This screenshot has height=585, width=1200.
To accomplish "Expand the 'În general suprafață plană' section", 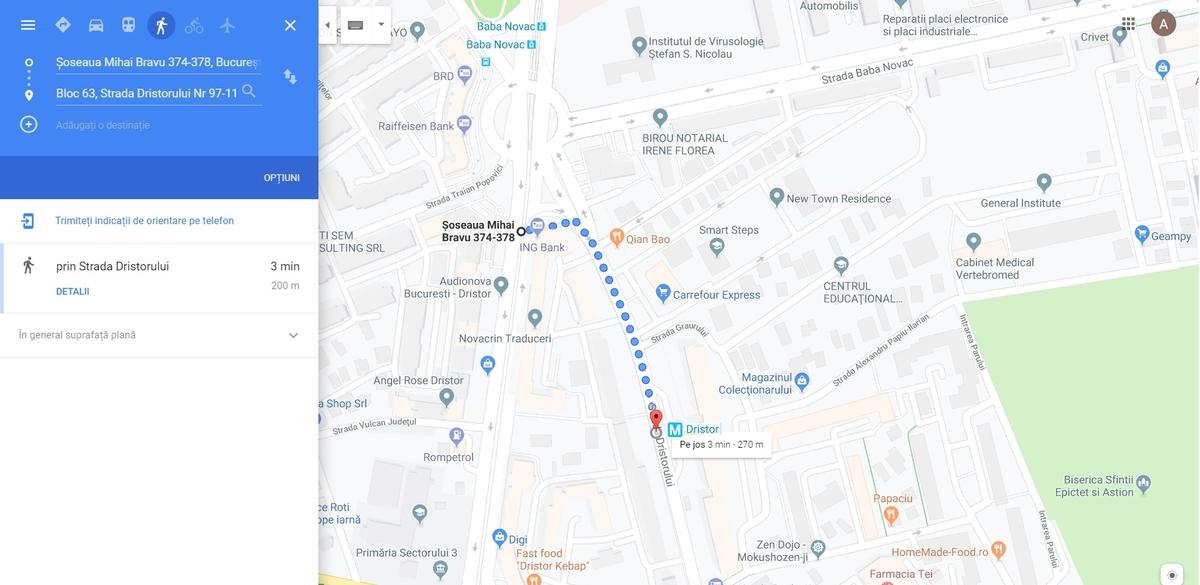I will [x=293, y=335].
